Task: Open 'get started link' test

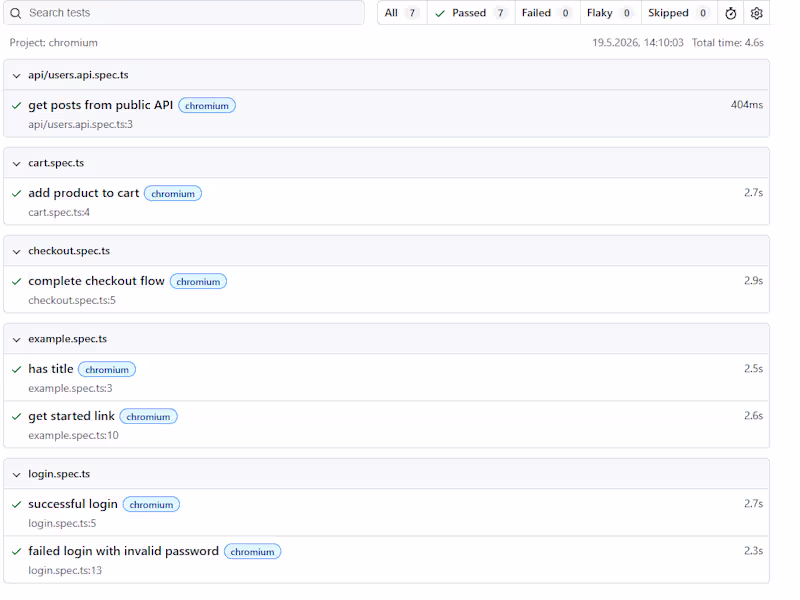Action: (71, 416)
